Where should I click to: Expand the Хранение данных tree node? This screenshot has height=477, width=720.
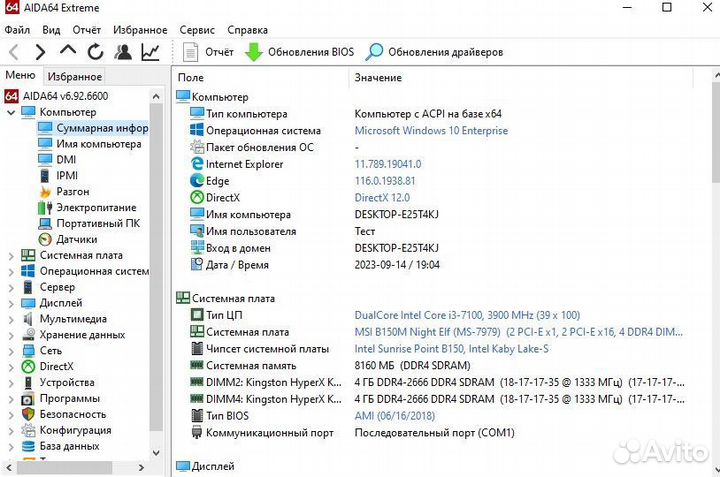(x=11, y=335)
